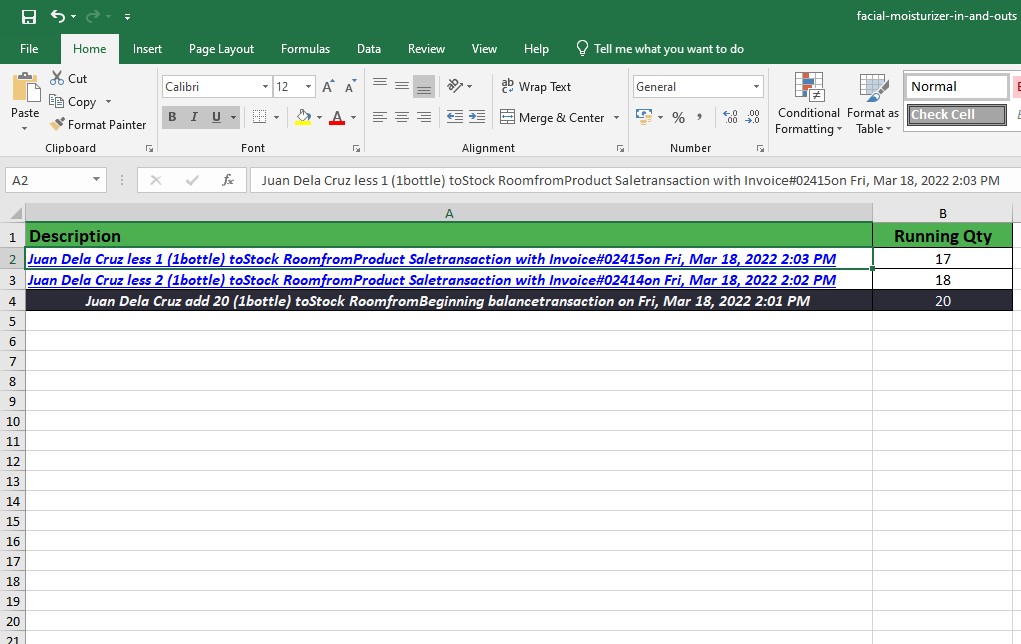Open the File menu
This screenshot has height=644, width=1021.
(29, 49)
